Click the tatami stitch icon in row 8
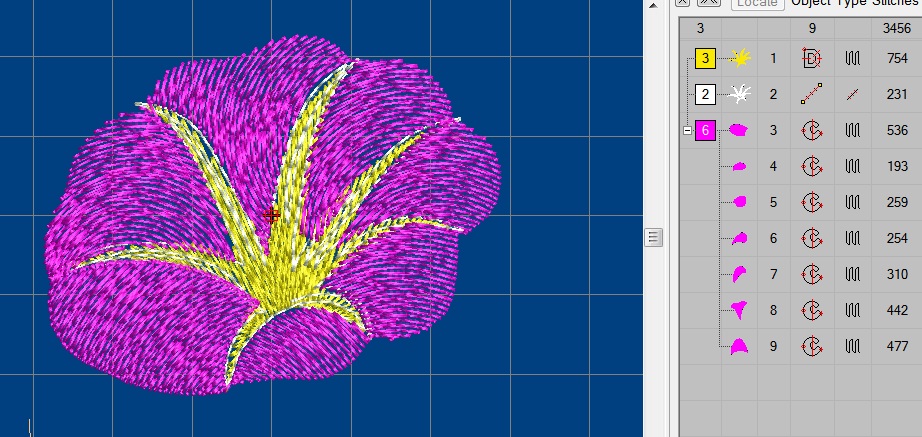 pyautogui.click(x=853, y=310)
